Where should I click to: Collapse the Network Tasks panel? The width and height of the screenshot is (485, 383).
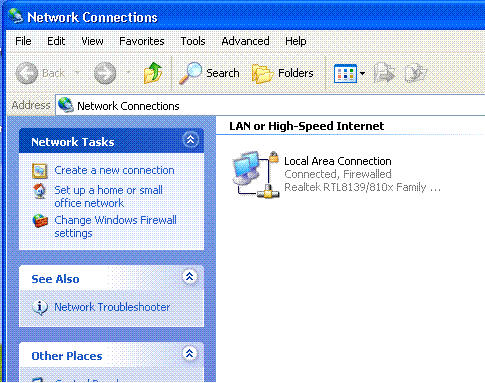point(190,140)
